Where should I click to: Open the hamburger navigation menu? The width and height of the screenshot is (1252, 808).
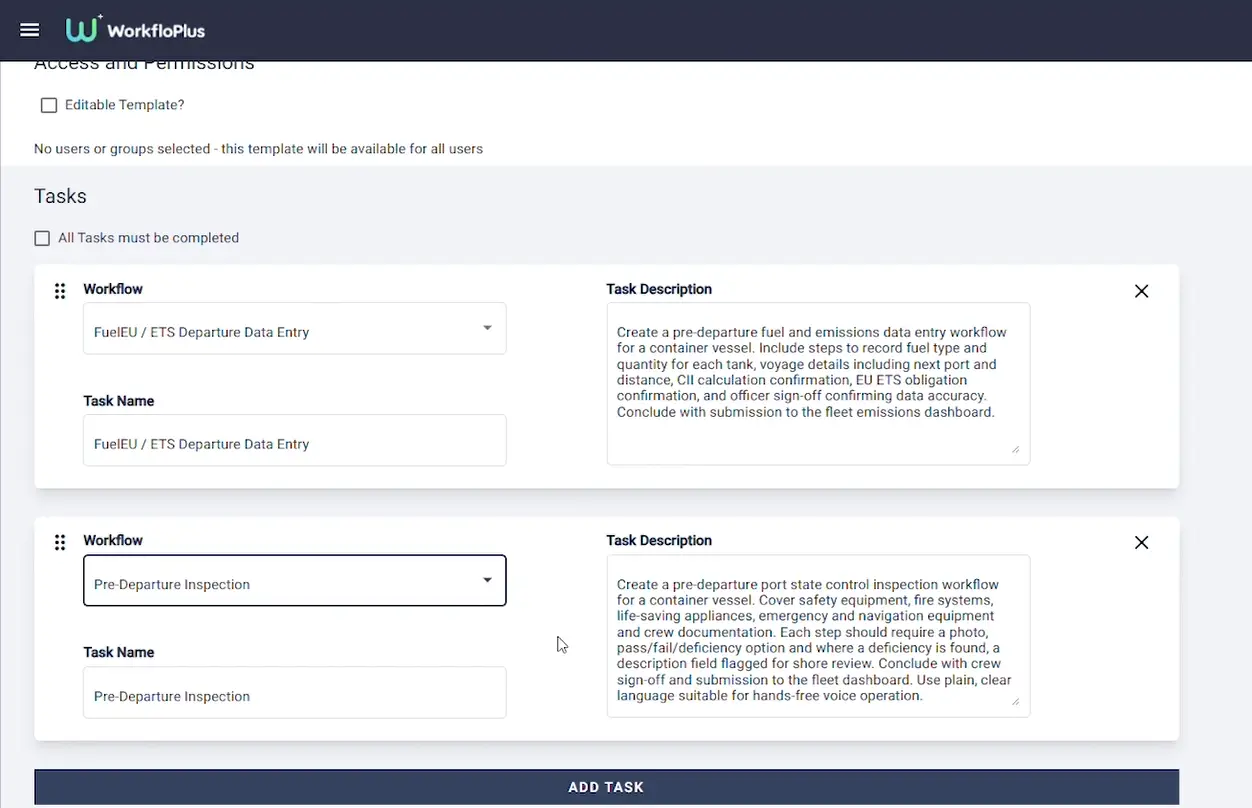pos(30,30)
